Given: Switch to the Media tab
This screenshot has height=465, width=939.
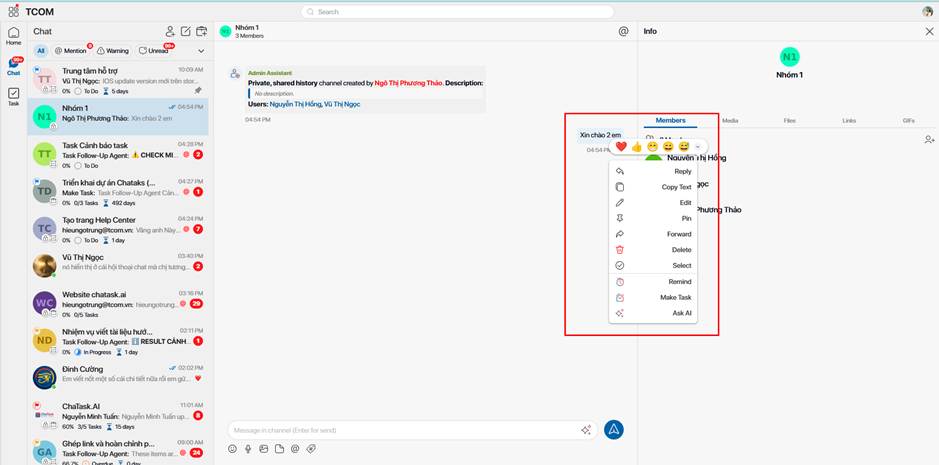Looking at the screenshot, I should [729, 120].
